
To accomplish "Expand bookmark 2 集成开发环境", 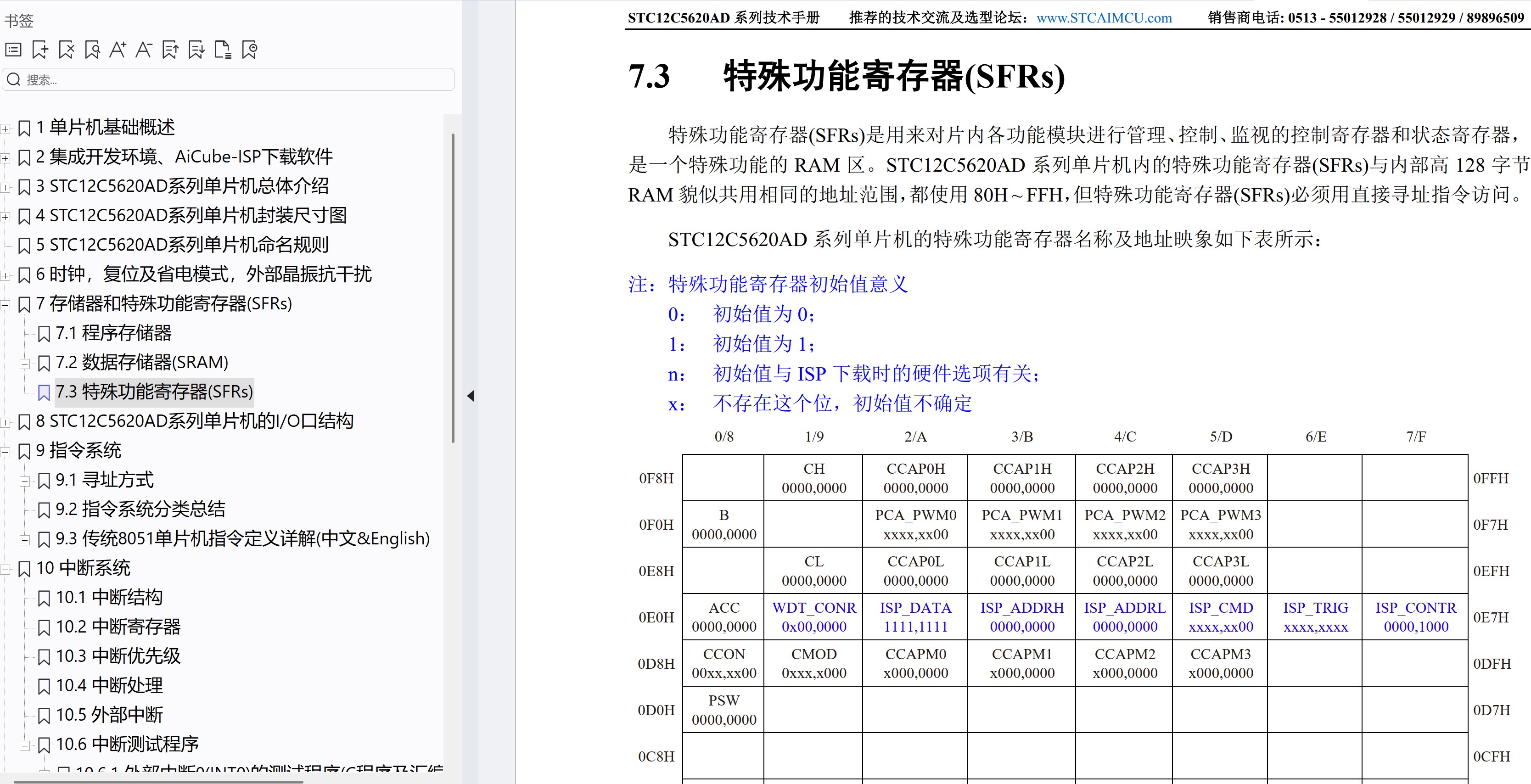I will (5, 158).
